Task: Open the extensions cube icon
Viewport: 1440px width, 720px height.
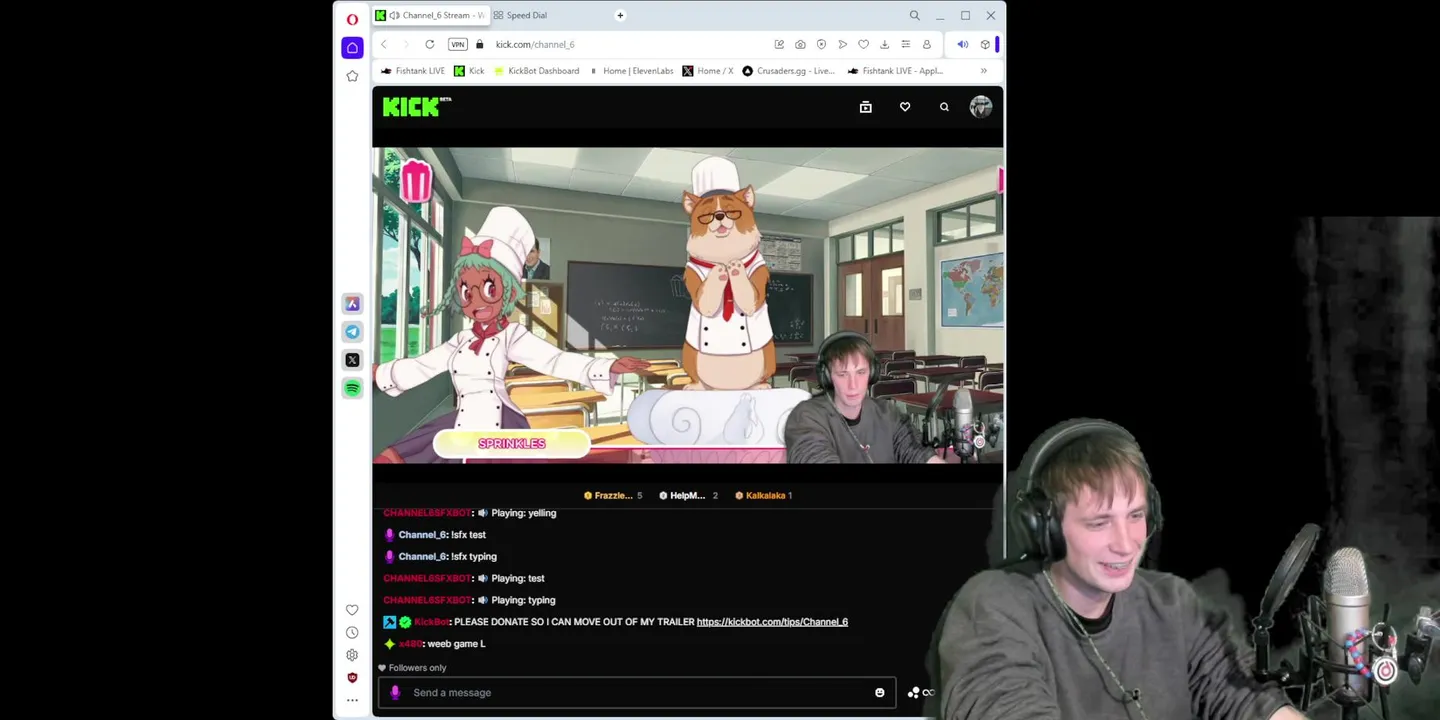Action: pos(985,44)
